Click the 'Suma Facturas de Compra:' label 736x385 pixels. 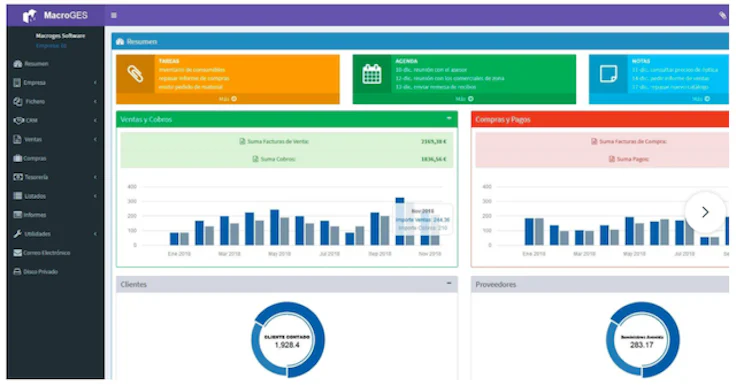click(633, 141)
